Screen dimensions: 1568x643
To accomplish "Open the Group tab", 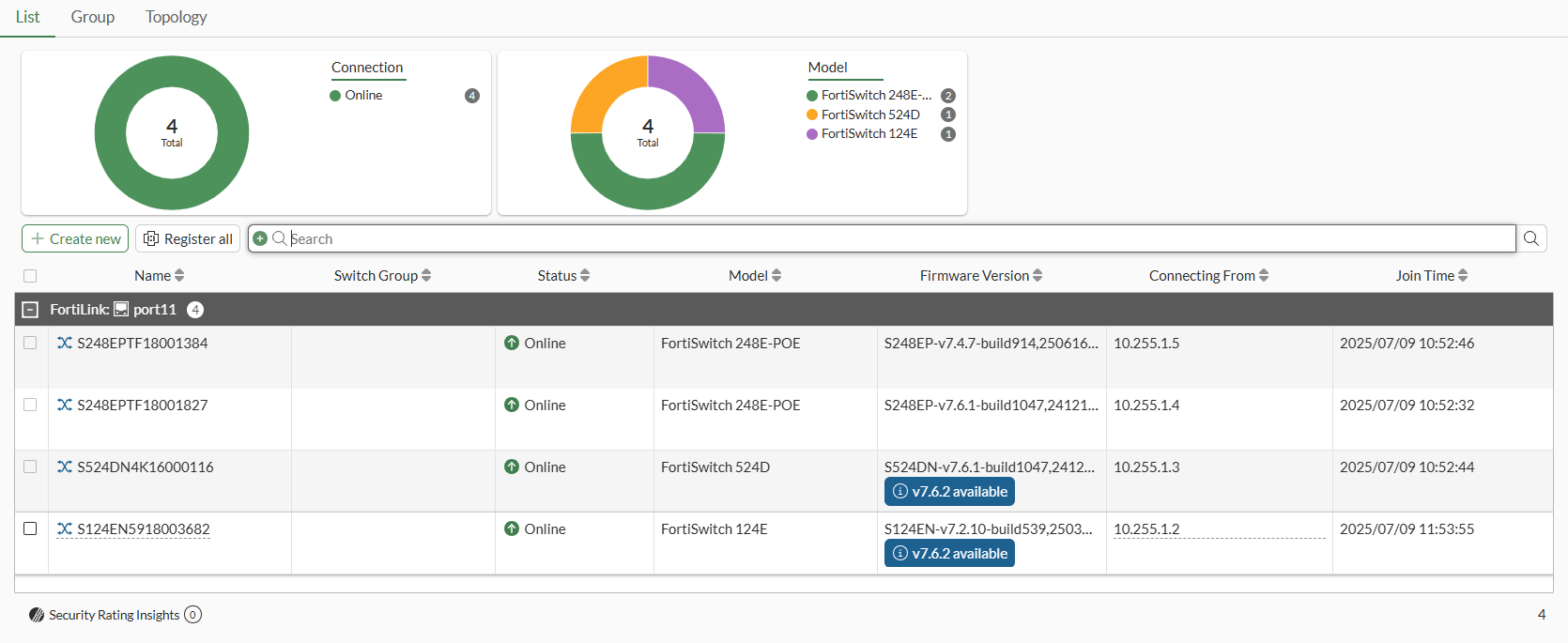I will [92, 17].
